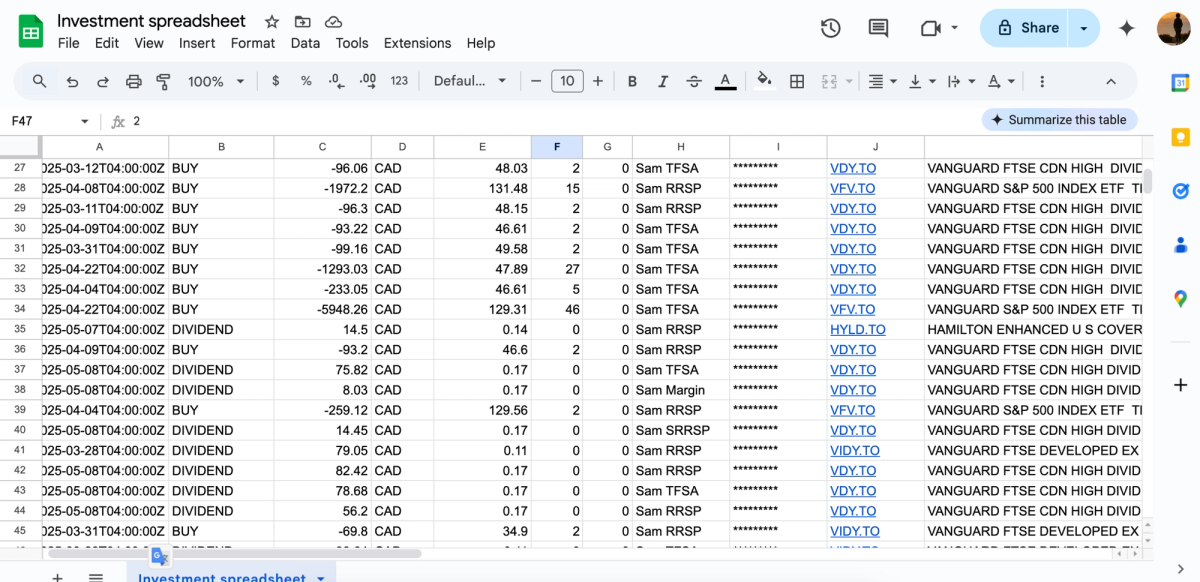The image size is (1200, 582).
Task: Open Google Calendar side panel
Action: (x=1180, y=83)
